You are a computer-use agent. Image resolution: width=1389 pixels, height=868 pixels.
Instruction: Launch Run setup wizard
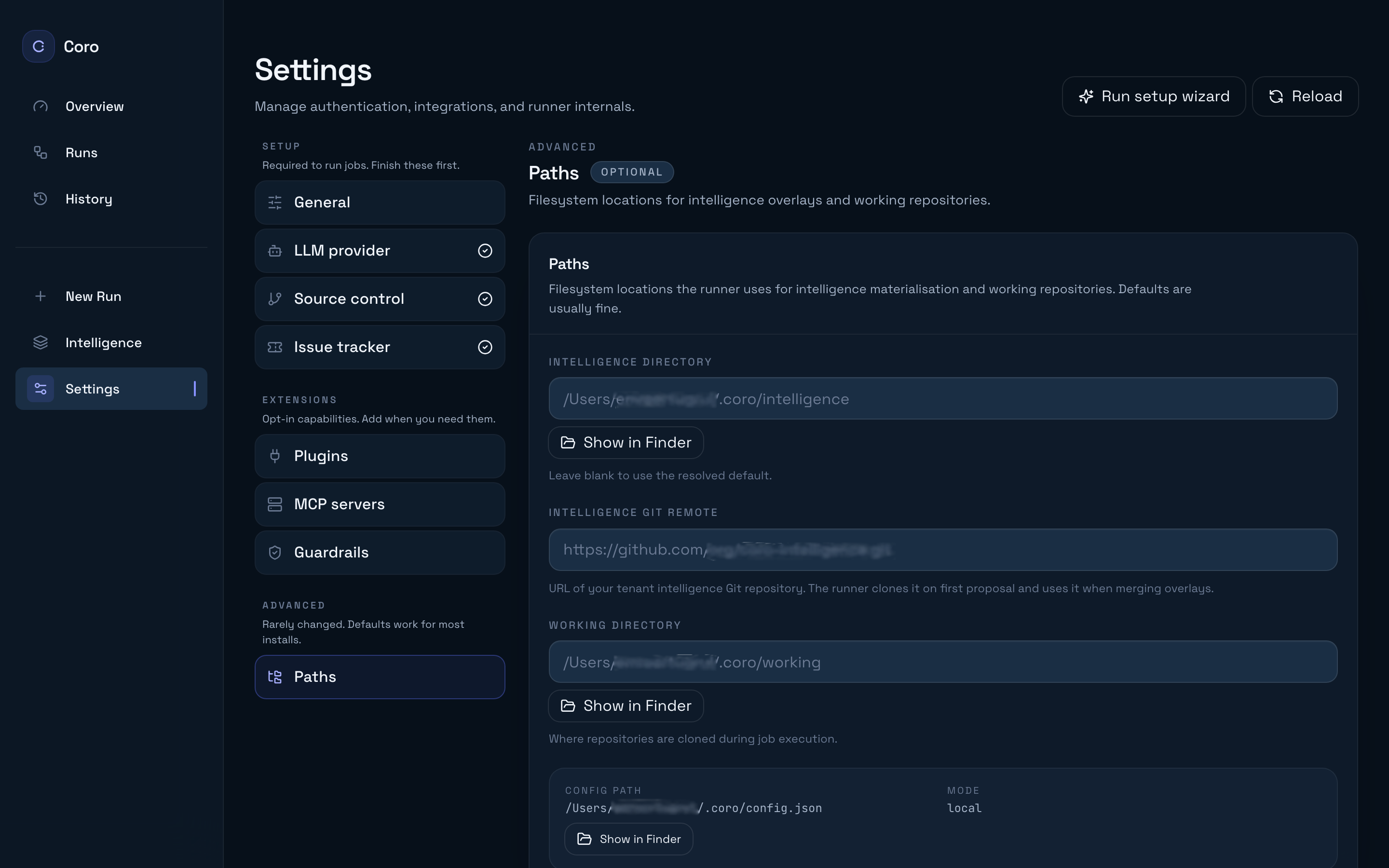[x=1154, y=96]
